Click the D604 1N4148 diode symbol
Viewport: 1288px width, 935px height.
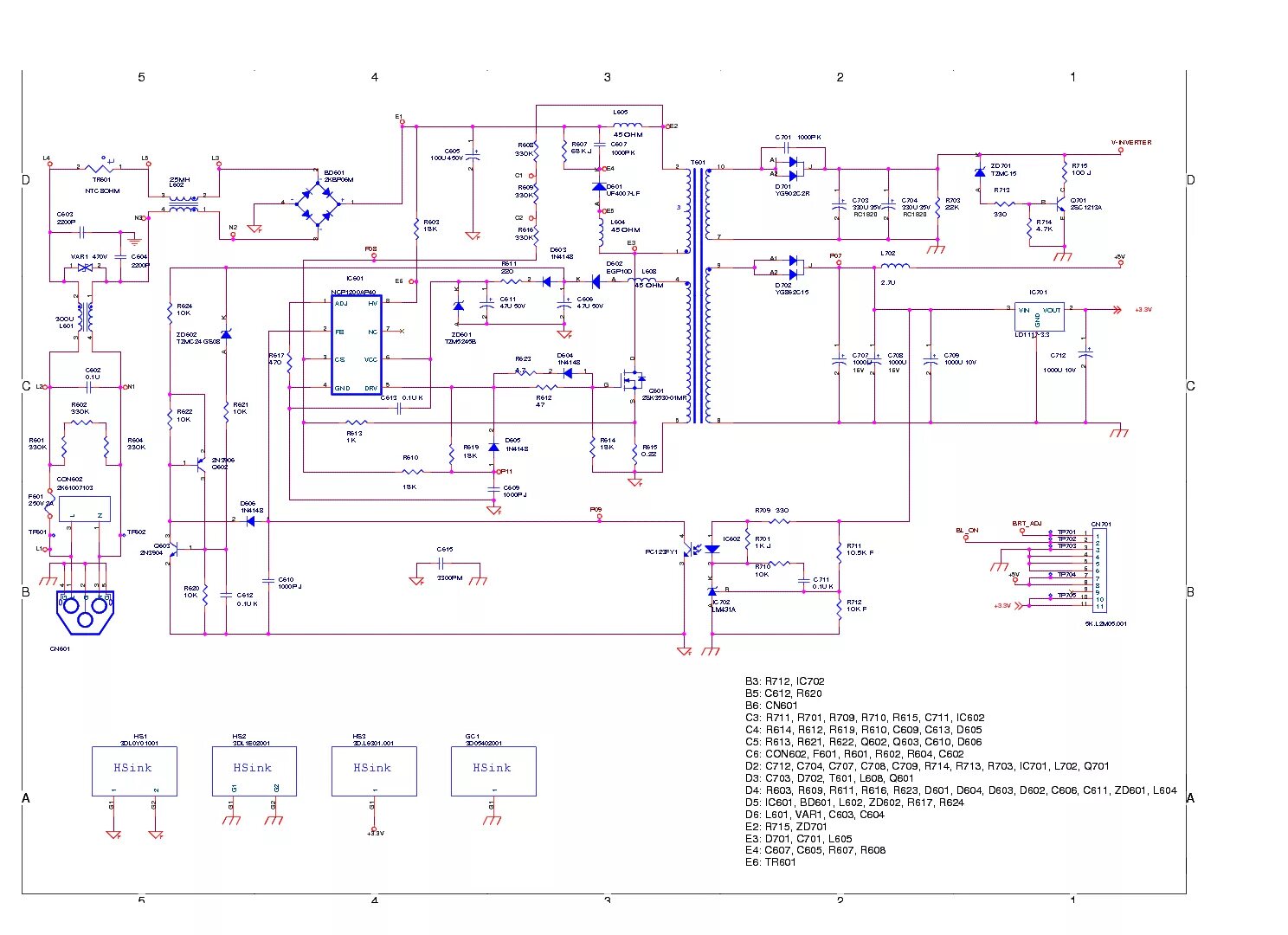(568, 373)
